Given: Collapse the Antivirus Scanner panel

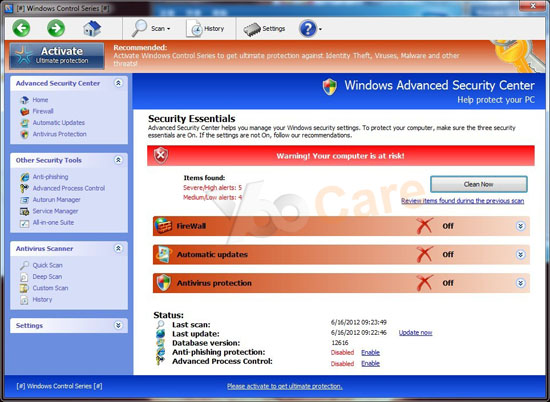Looking at the screenshot, I should (x=118, y=248).
